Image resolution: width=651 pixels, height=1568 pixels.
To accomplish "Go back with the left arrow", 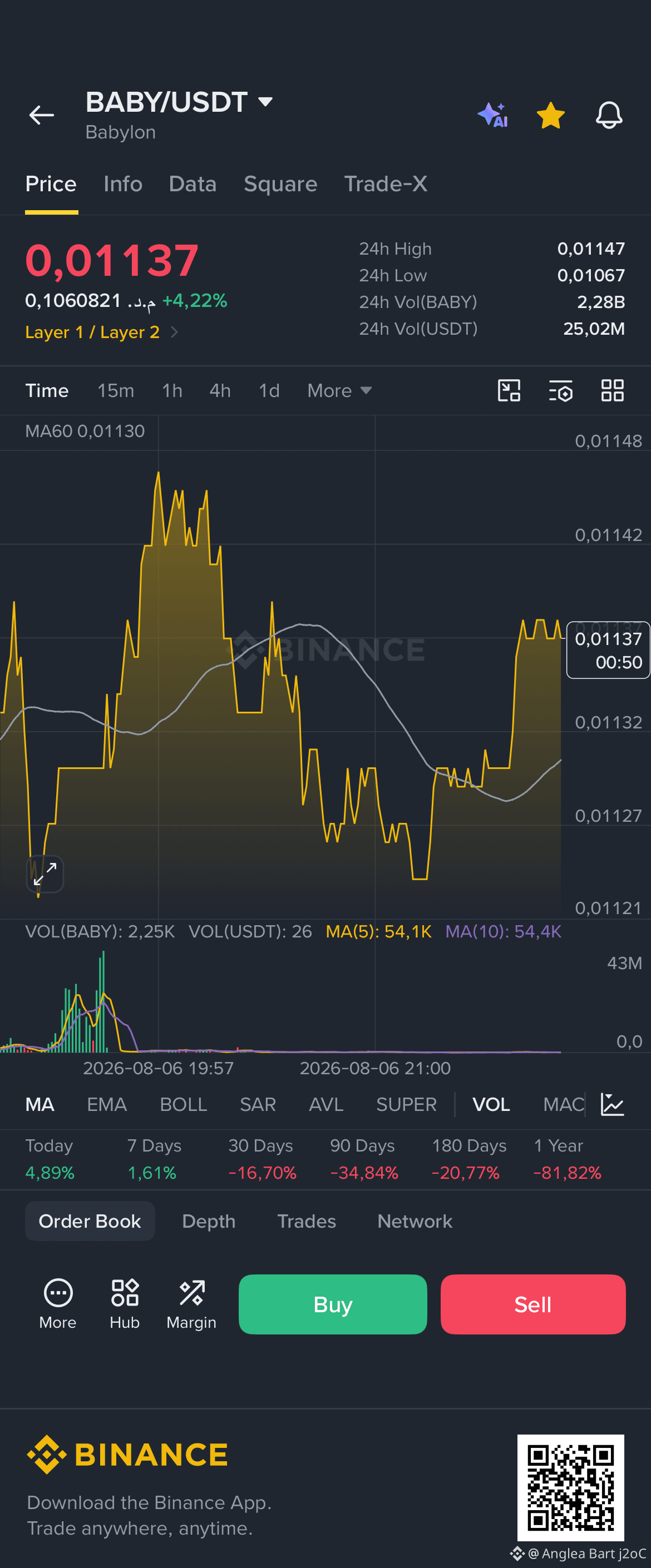I will (41, 115).
